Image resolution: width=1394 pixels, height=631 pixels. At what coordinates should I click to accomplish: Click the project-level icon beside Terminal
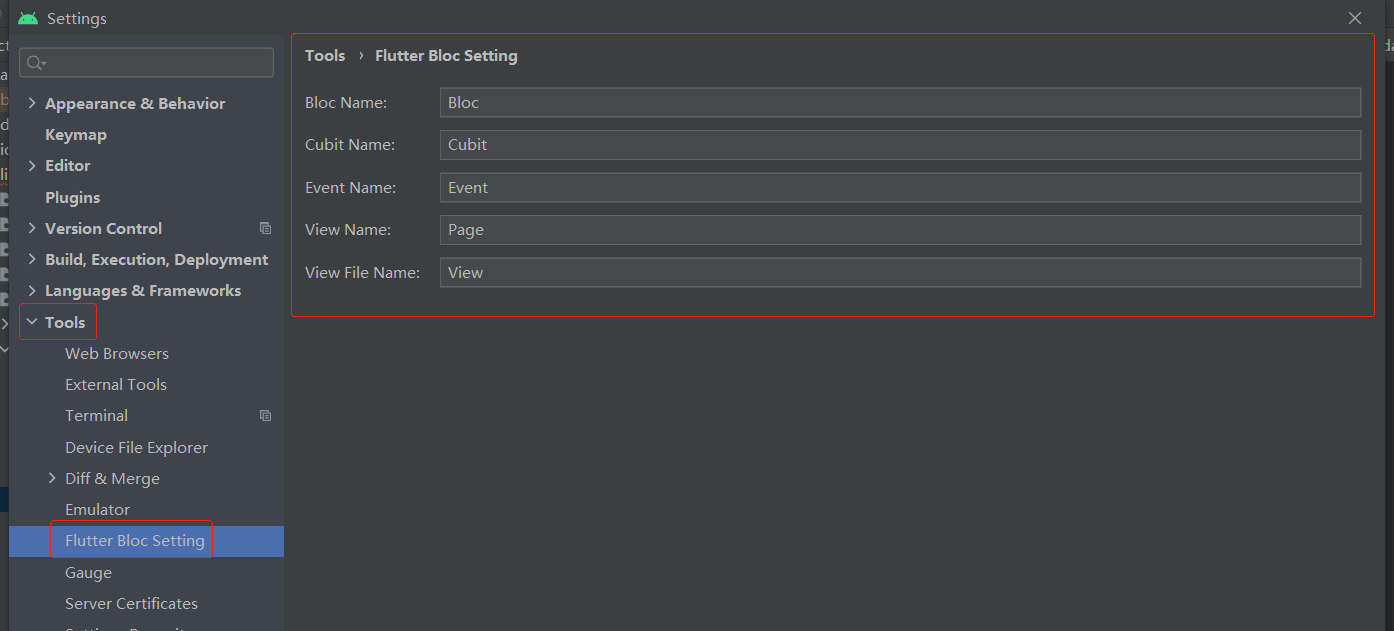coord(265,415)
